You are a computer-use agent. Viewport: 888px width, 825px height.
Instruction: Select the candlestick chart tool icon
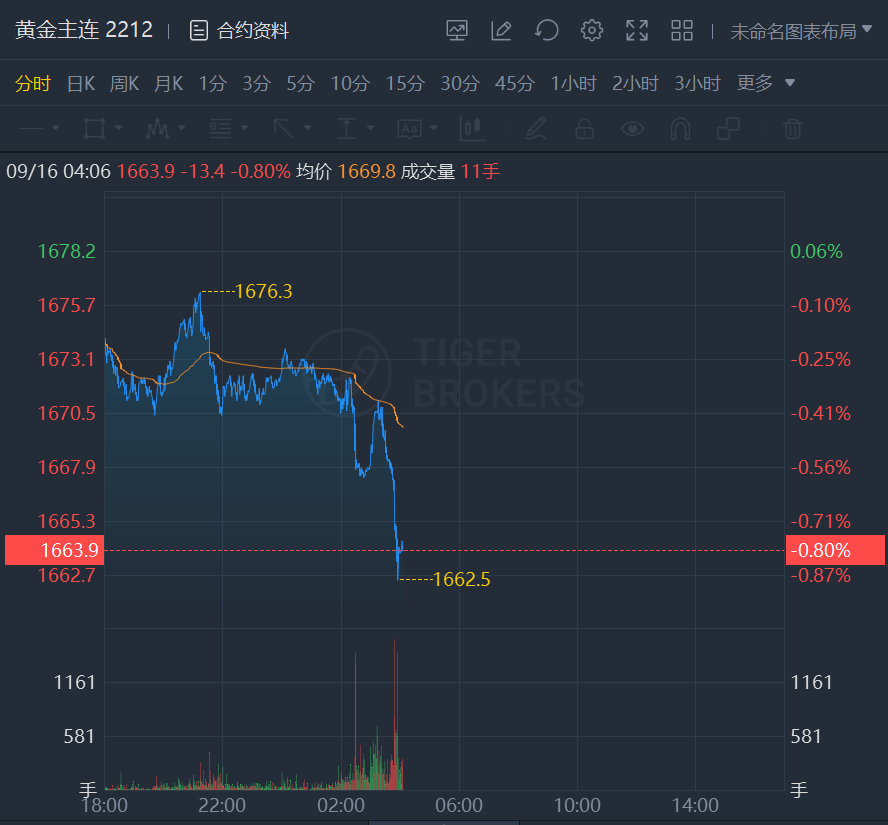(x=472, y=128)
